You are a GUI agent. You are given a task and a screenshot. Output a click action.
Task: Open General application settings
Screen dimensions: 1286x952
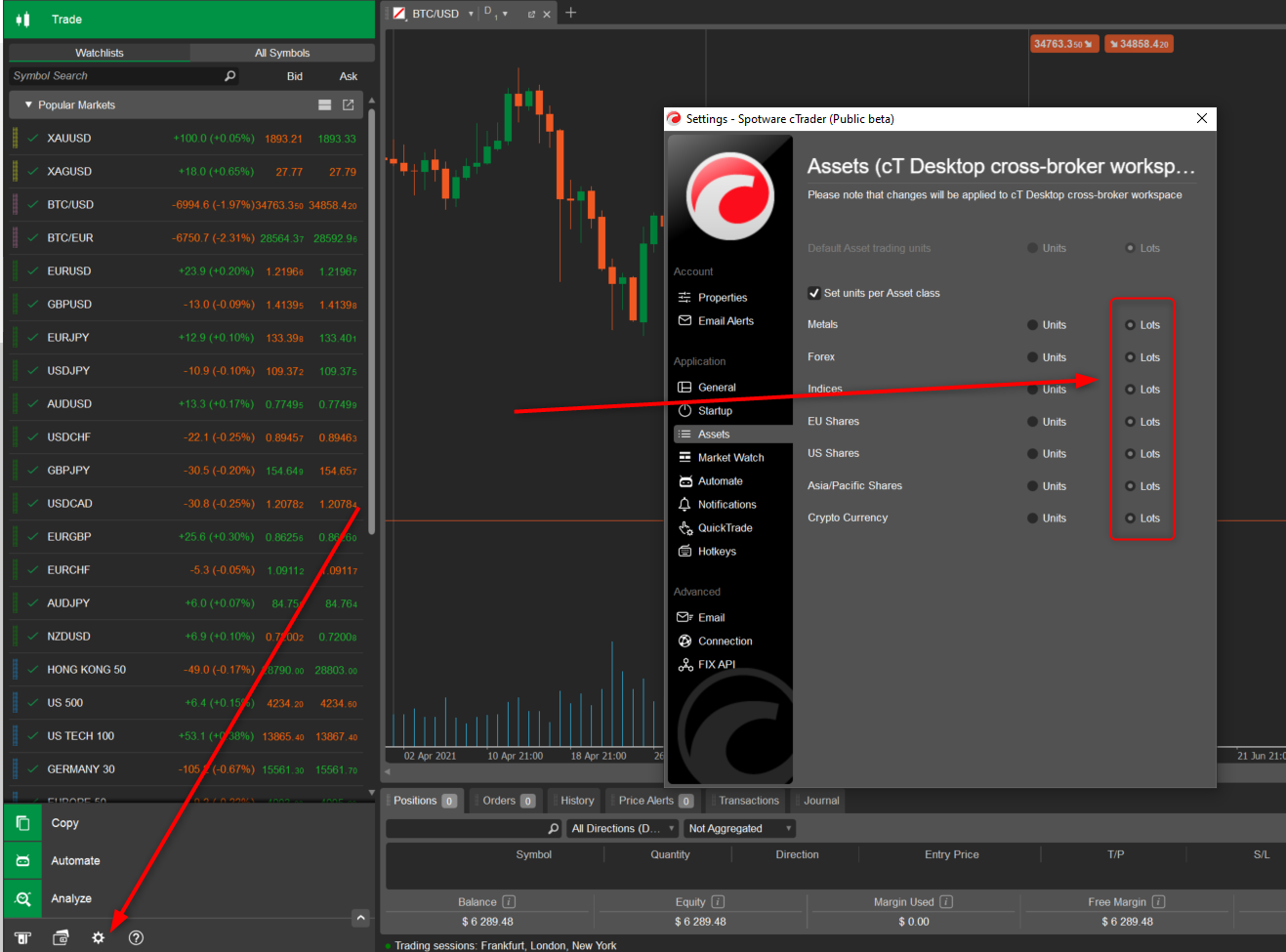click(x=717, y=388)
